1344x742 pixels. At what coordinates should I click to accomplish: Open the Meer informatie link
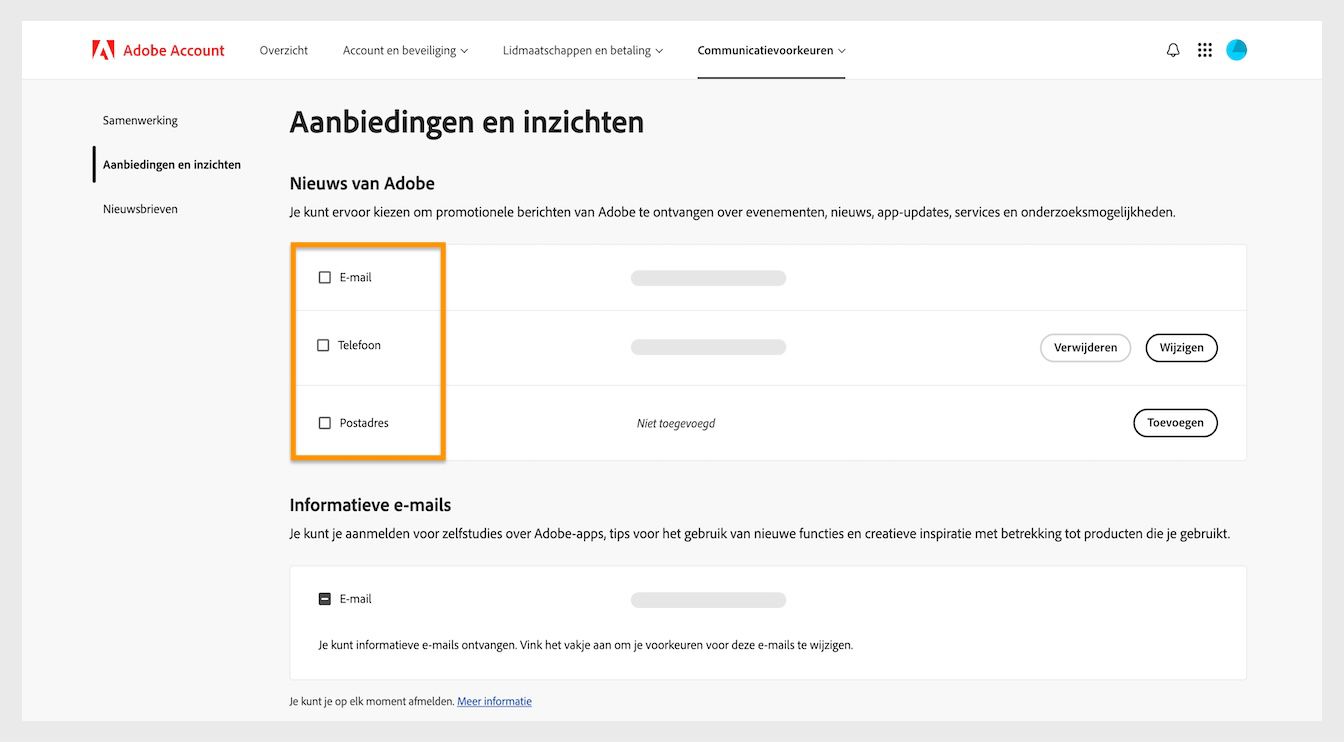494,701
